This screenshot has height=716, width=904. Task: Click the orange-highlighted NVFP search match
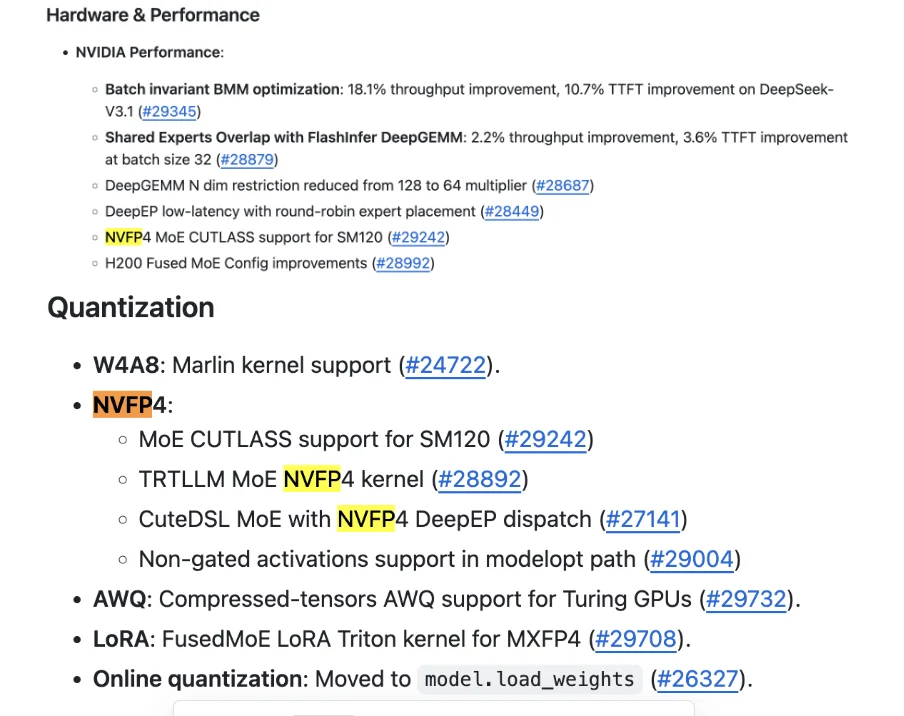(122, 405)
